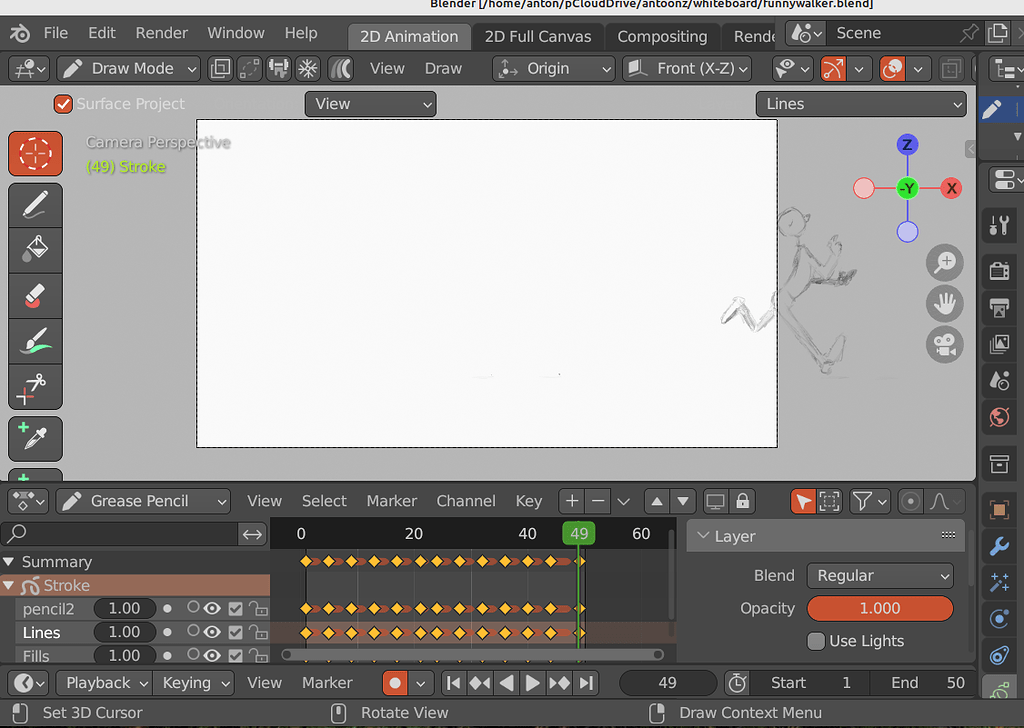The width and height of the screenshot is (1024, 728).
Task: Click the remove layer minus button
Action: click(598, 501)
